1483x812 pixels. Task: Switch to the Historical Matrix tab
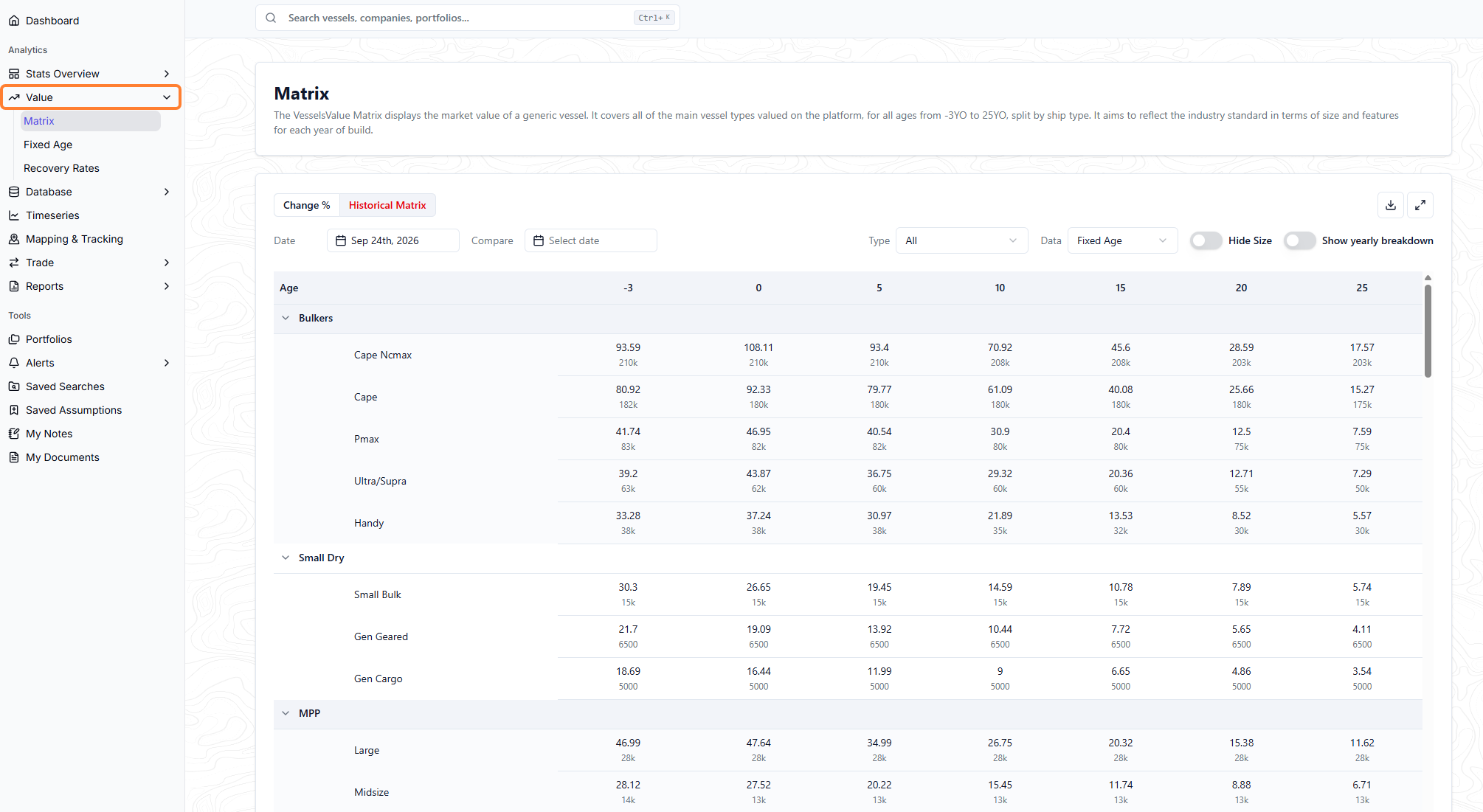click(x=387, y=205)
